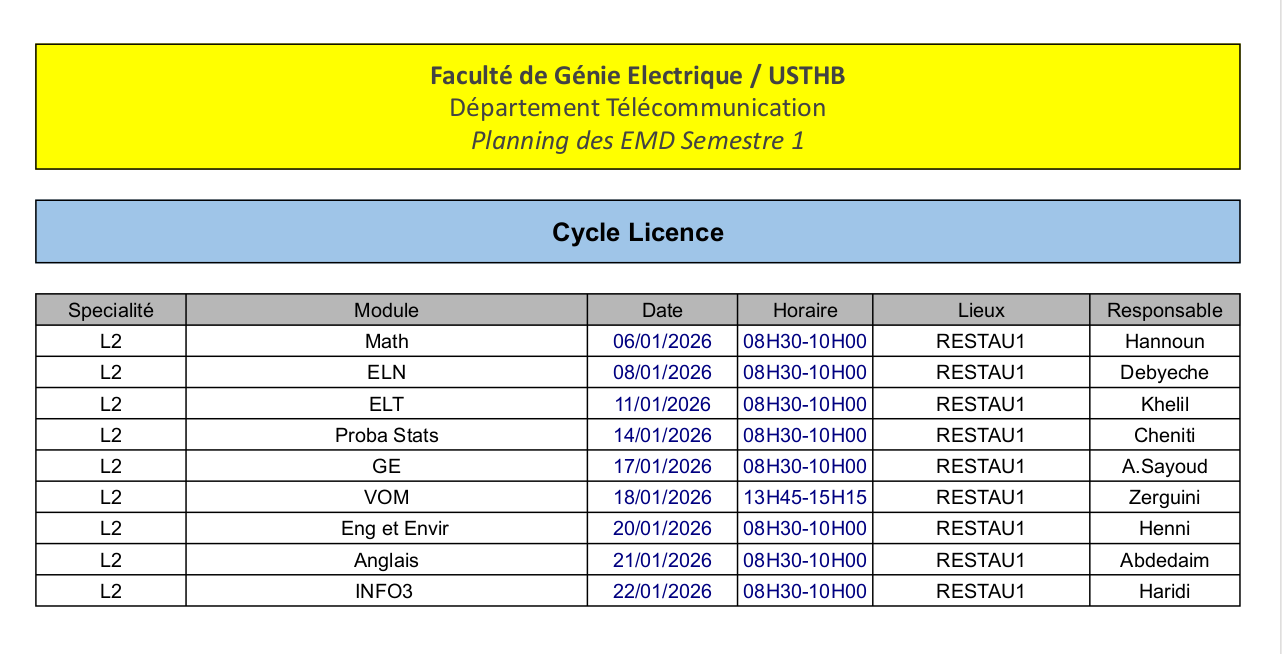Image resolution: width=1282 pixels, height=654 pixels.
Task: Click the 'Faculté de Génie Electrique / USTHB' title
Action: [x=638, y=75]
